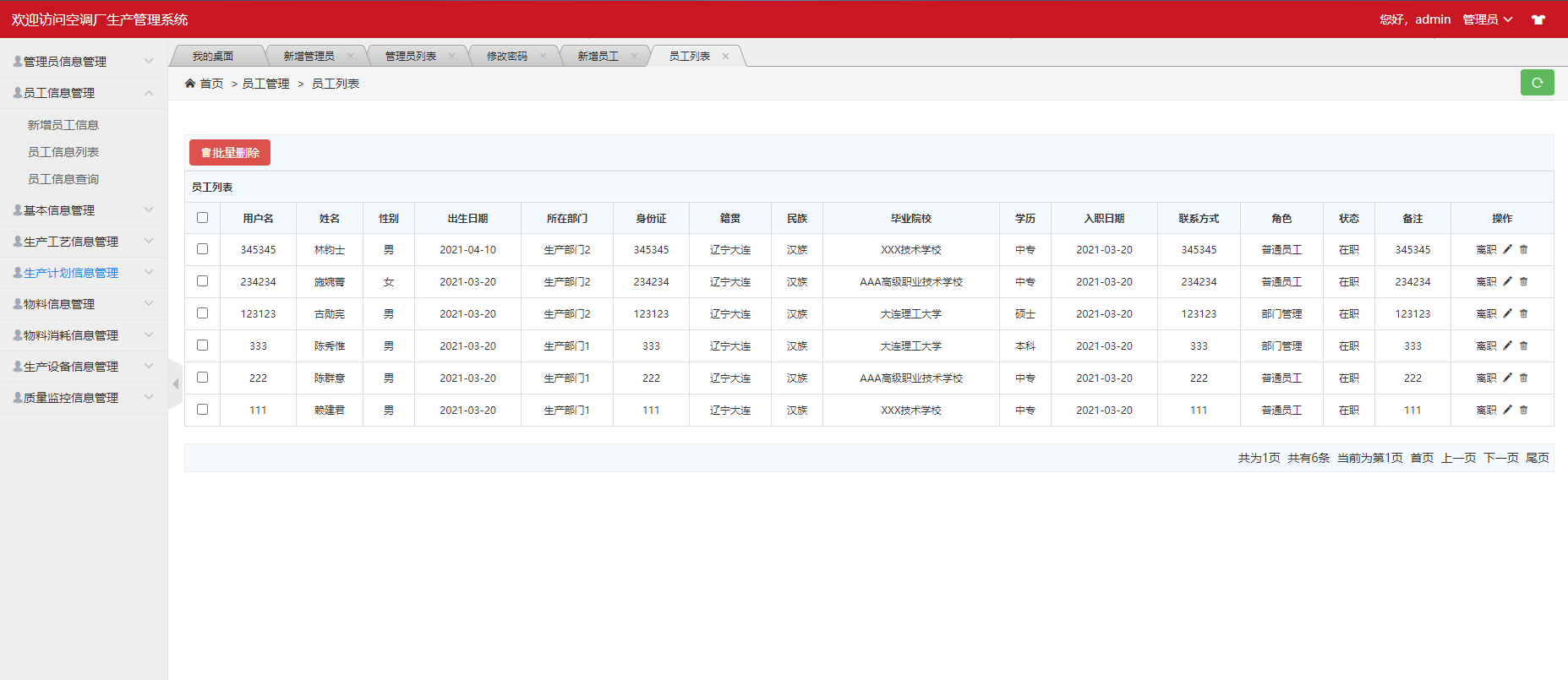Edit employee 123123 with pencil icon
The width and height of the screenshot is (1568, 680).
1507,313
